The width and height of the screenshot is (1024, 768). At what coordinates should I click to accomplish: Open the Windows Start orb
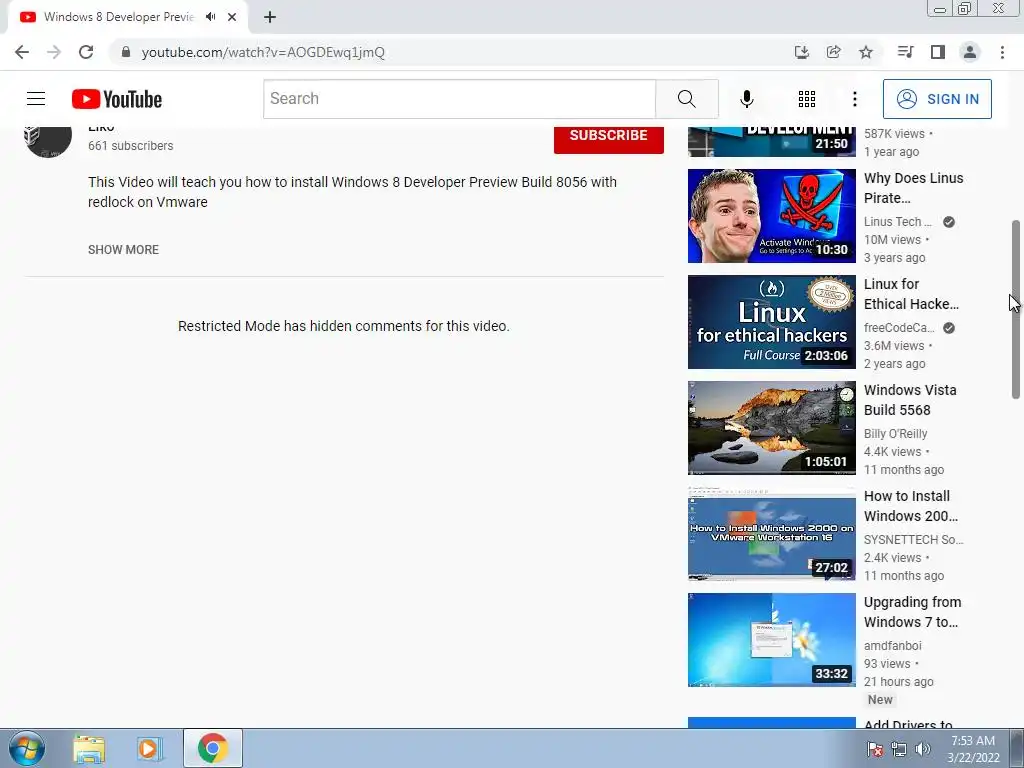click(27, 748)
